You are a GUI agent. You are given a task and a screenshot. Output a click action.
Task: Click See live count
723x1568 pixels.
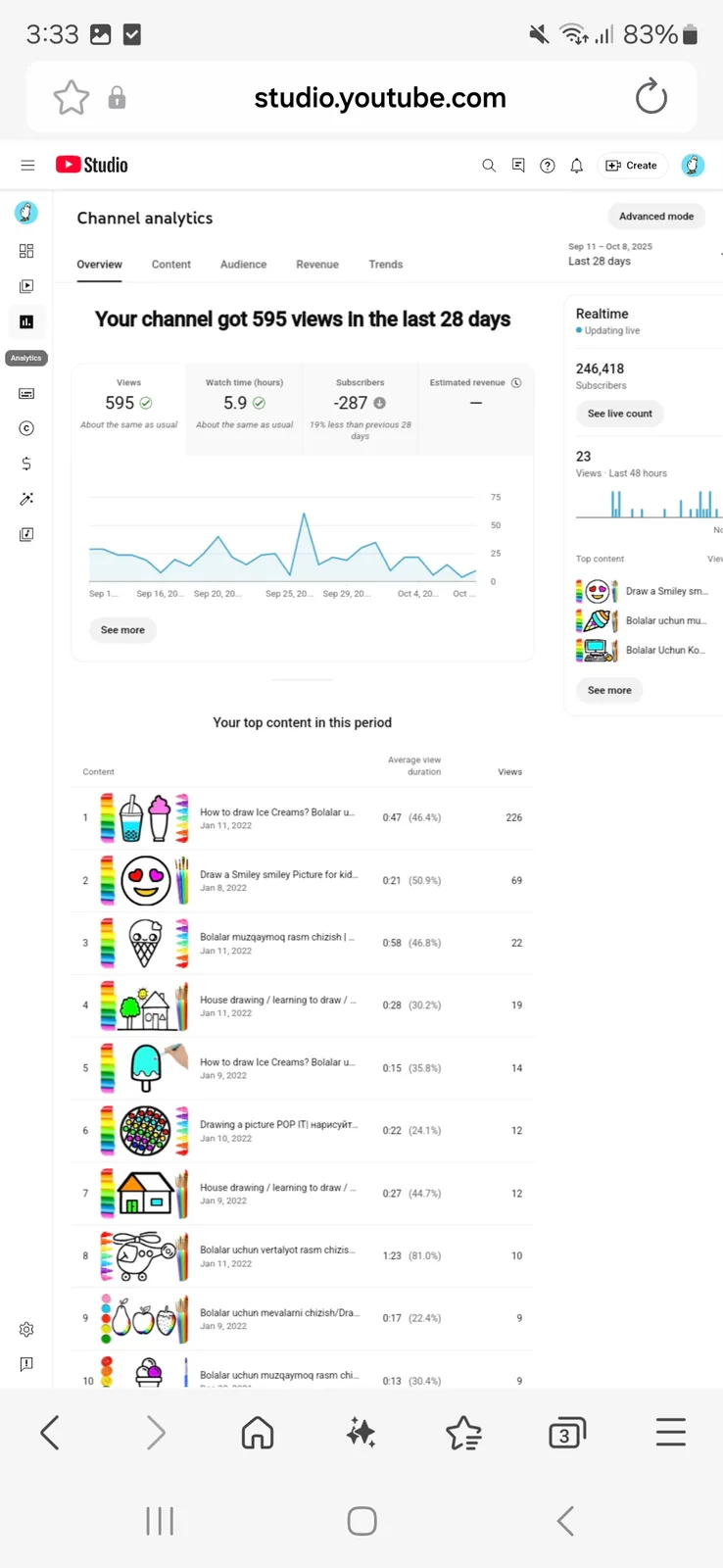tap(620, 414)
